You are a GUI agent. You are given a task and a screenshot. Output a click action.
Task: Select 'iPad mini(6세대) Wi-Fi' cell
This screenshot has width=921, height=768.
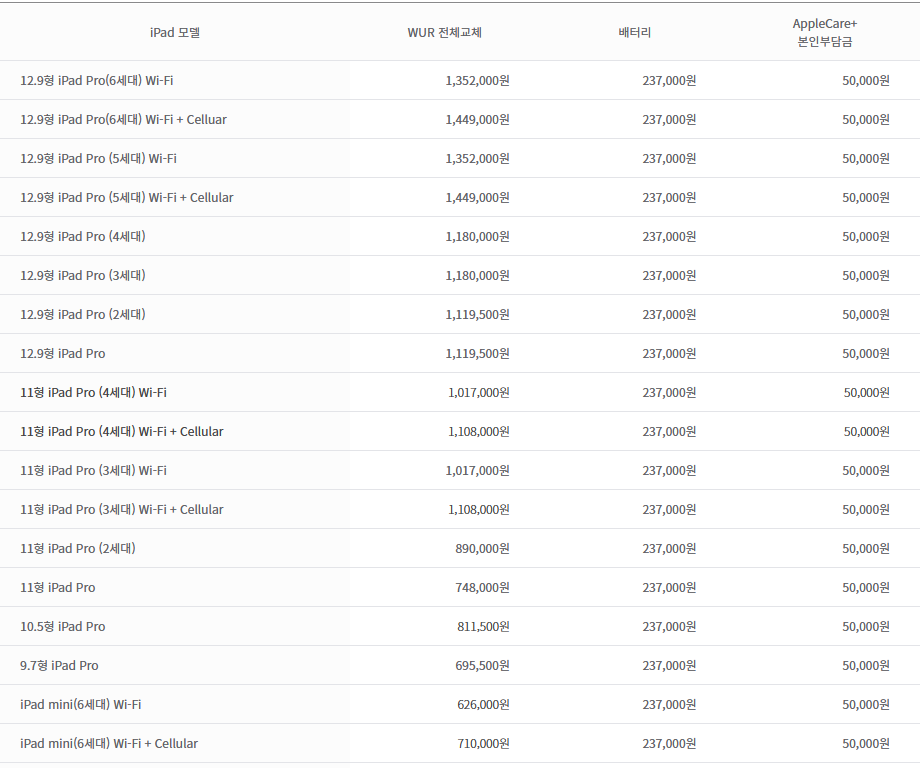coord(80,705)
